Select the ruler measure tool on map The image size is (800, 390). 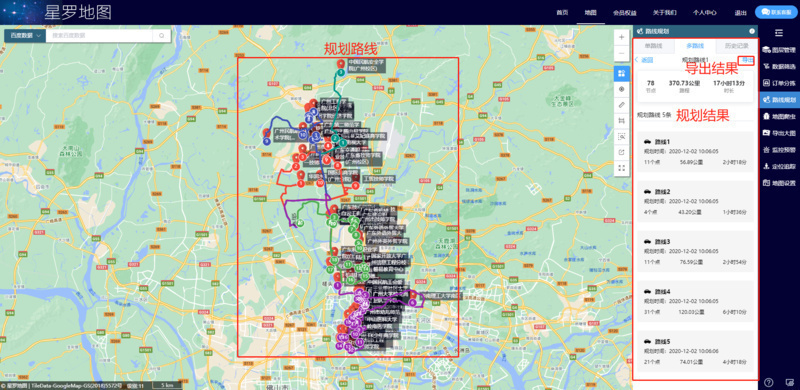(621, 105)
